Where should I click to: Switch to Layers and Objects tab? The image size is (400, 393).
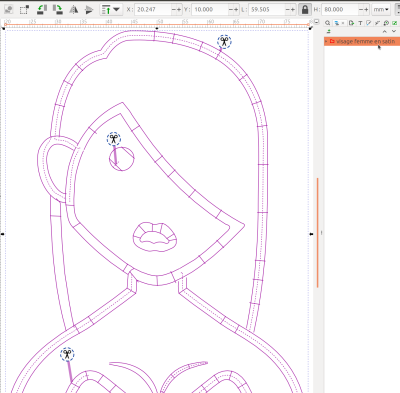[338, 23]
